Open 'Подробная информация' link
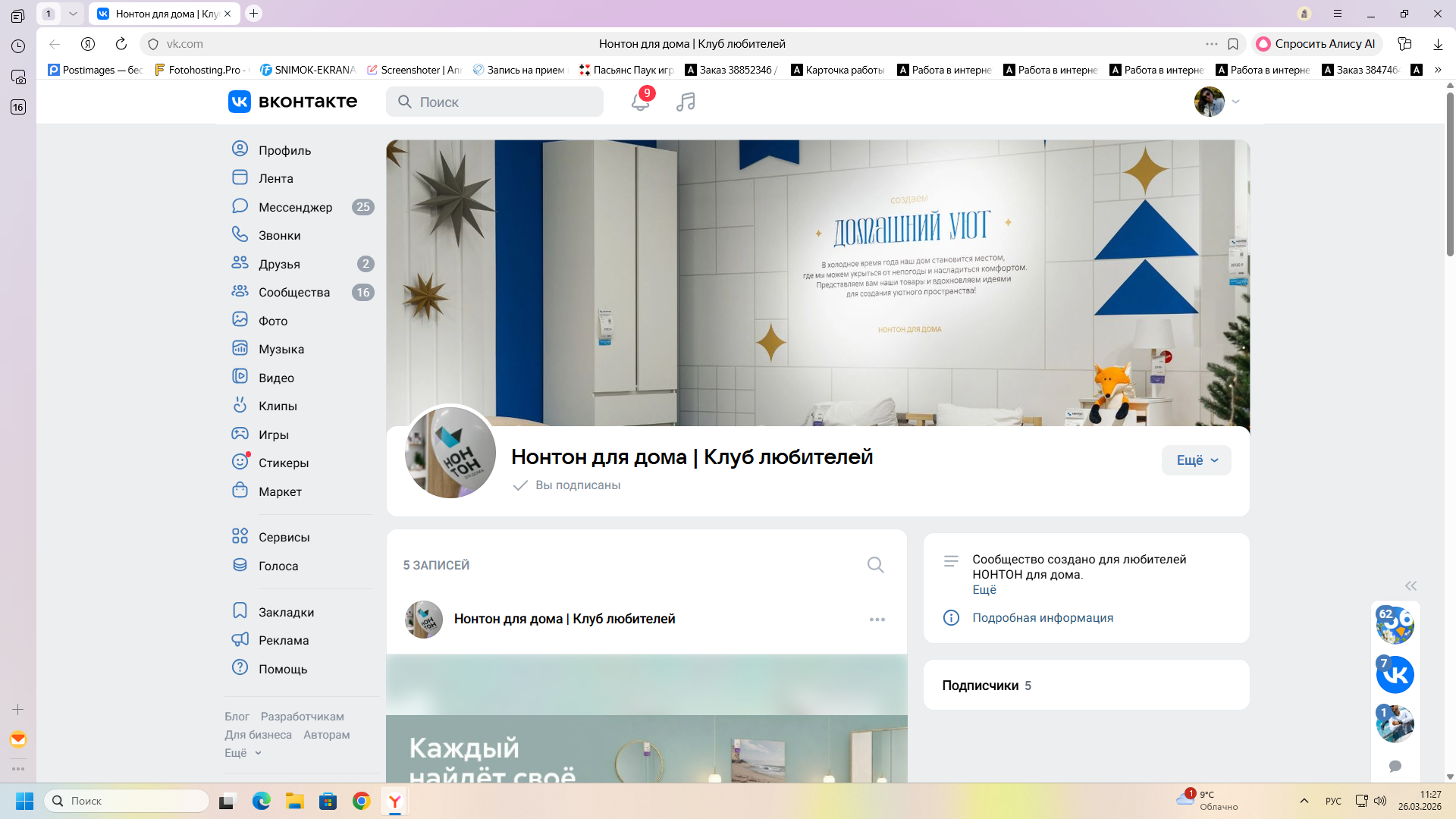1456x819 pixels. coord(1043,618)
